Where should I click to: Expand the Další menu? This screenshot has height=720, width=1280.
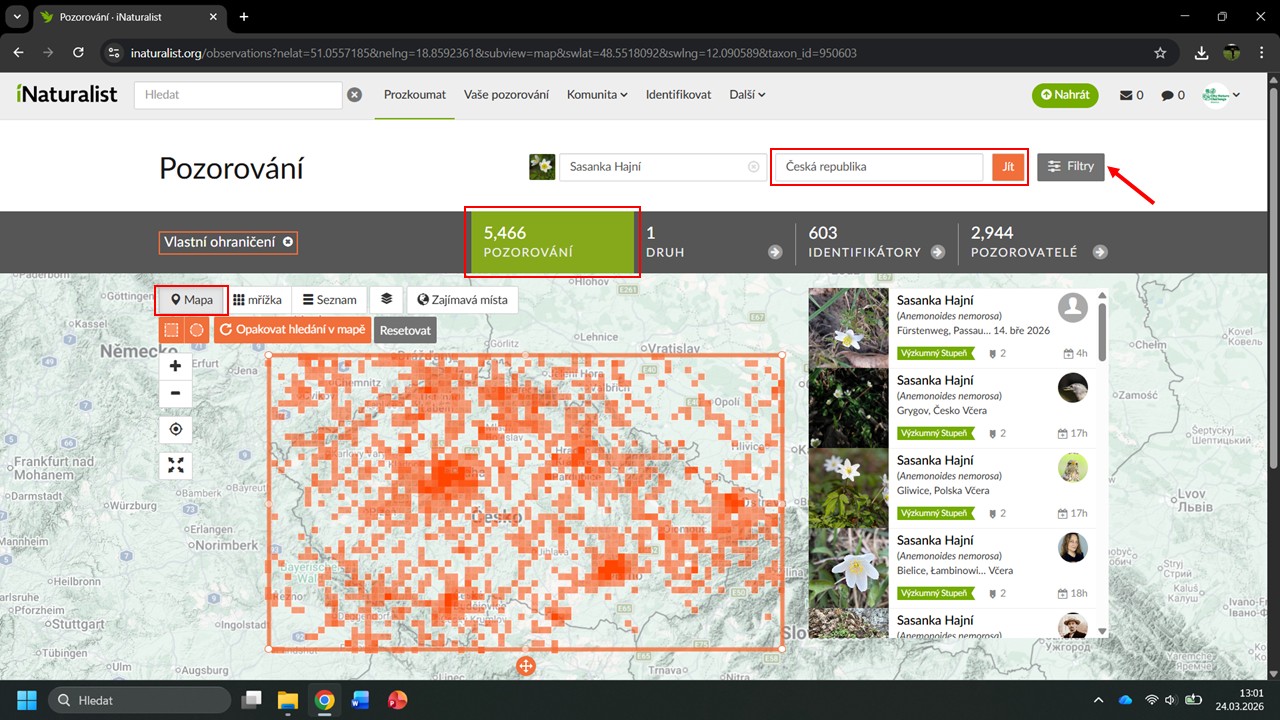(x=747, y=95)
